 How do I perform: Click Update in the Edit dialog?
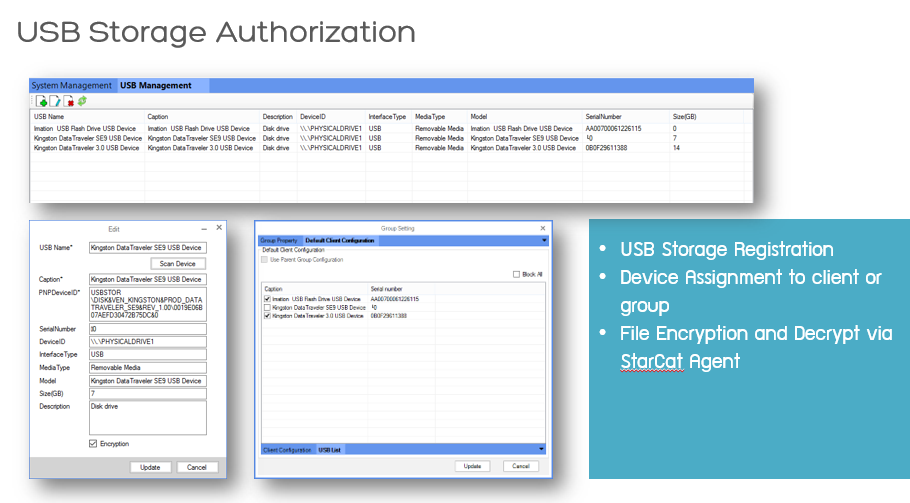tap(150, 467)
